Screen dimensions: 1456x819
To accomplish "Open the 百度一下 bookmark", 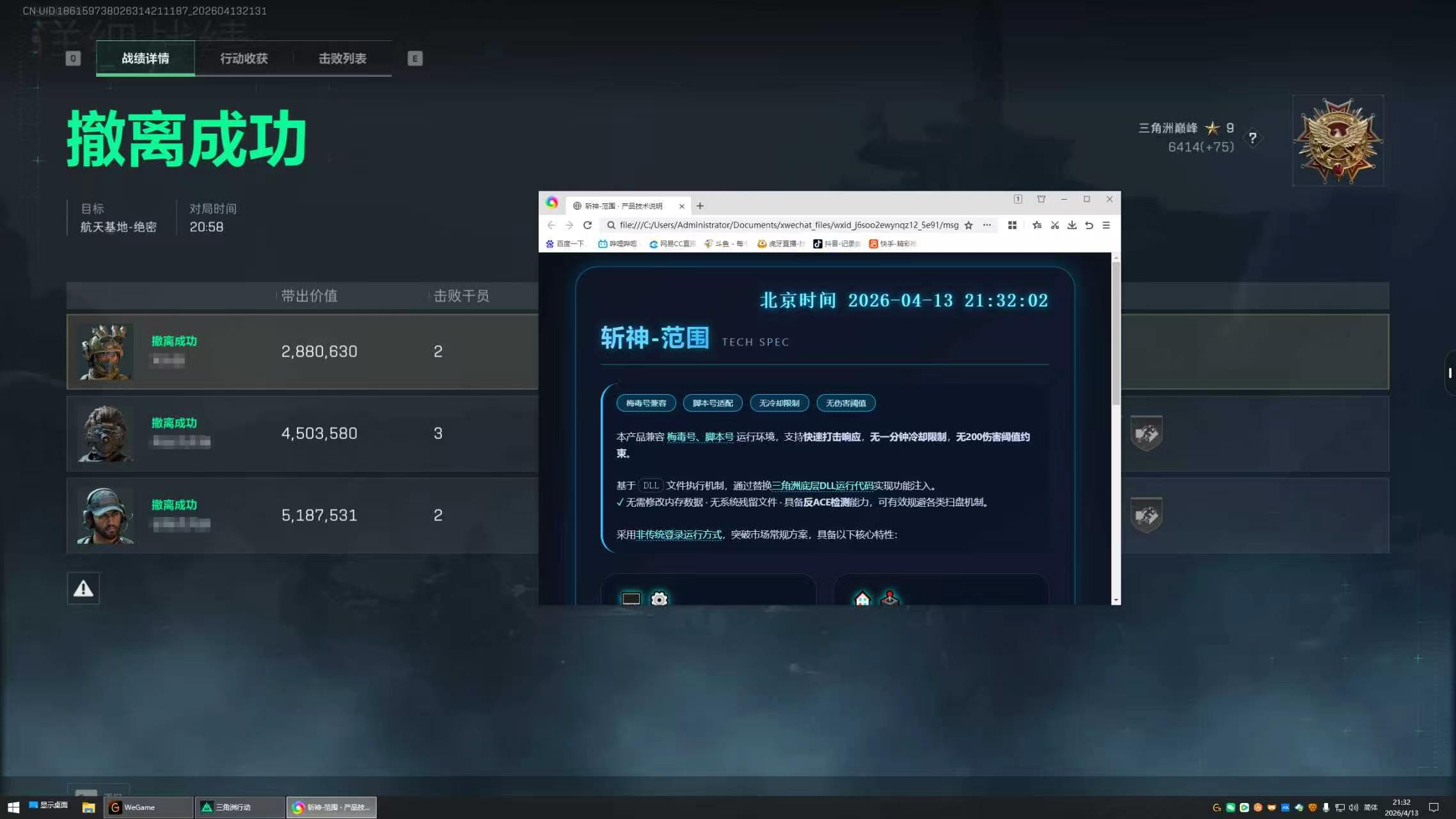I will tap(565, 244).
